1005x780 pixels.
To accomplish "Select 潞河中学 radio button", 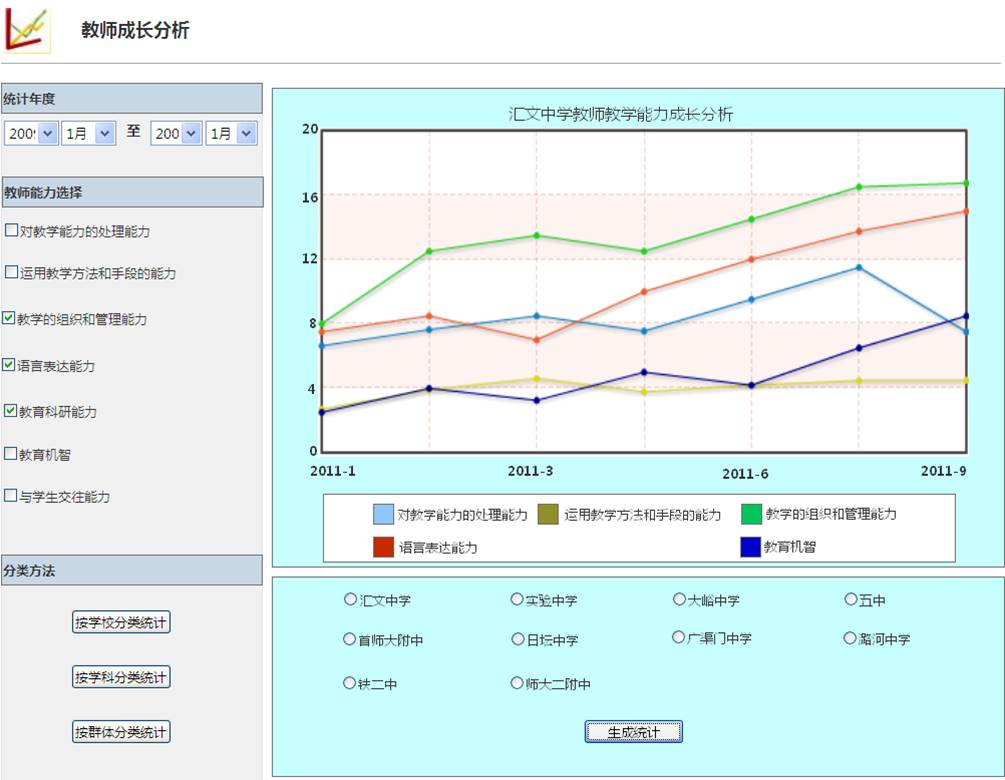I will (x=850, y=638).
